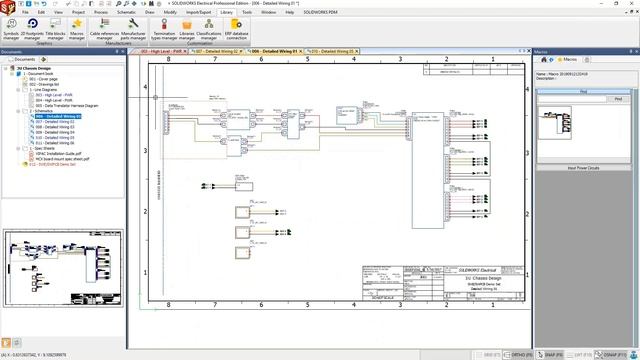Image resolution: width=640 pixels, height=360 pixels.
Task: Open the Title blocks manager
Action: 55,29
